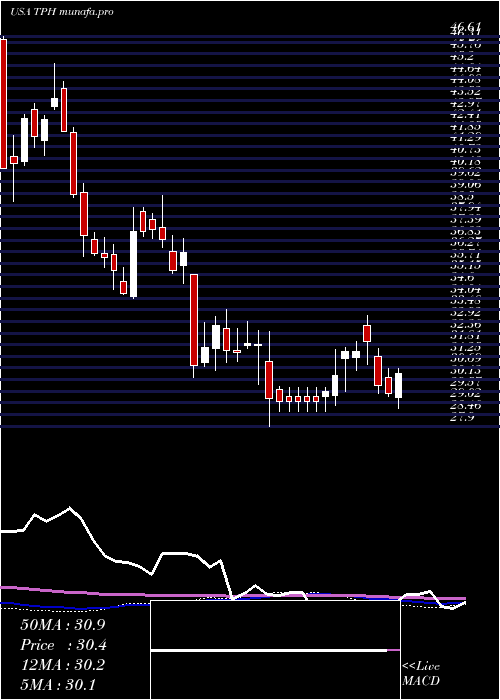
Task: Select the 45.2 price axis label
Action: pyautogui.click(x=462, y=57)
